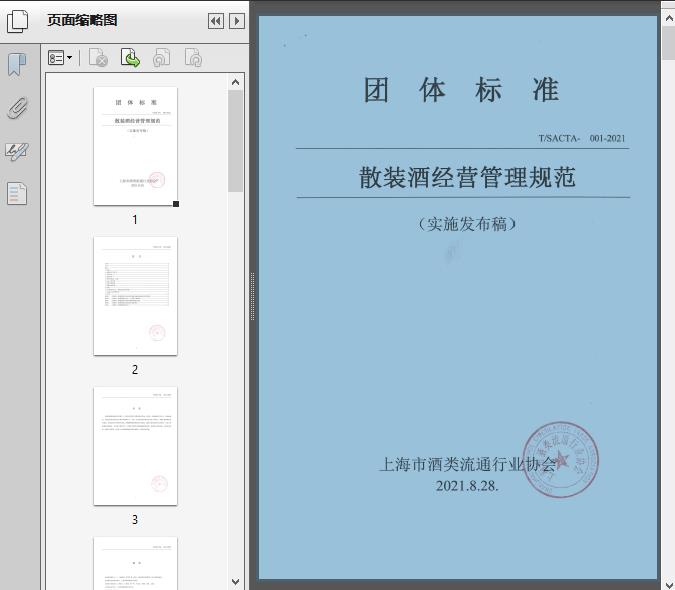This screenshot has width=675, height=590.
Task: Click the thumbnail pane scrollbar thumb
Action: pos(235,141)
